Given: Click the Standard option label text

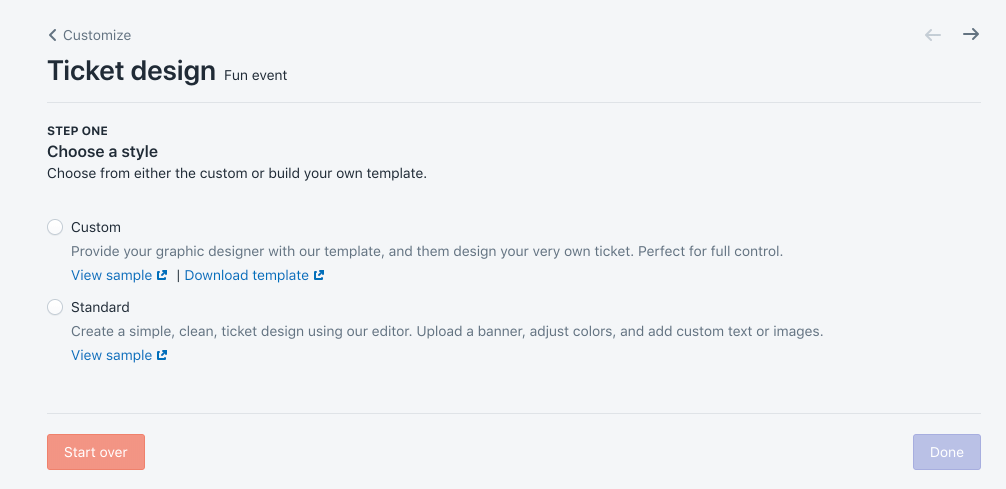Looking at the screenshot, I should coord(100,307).
